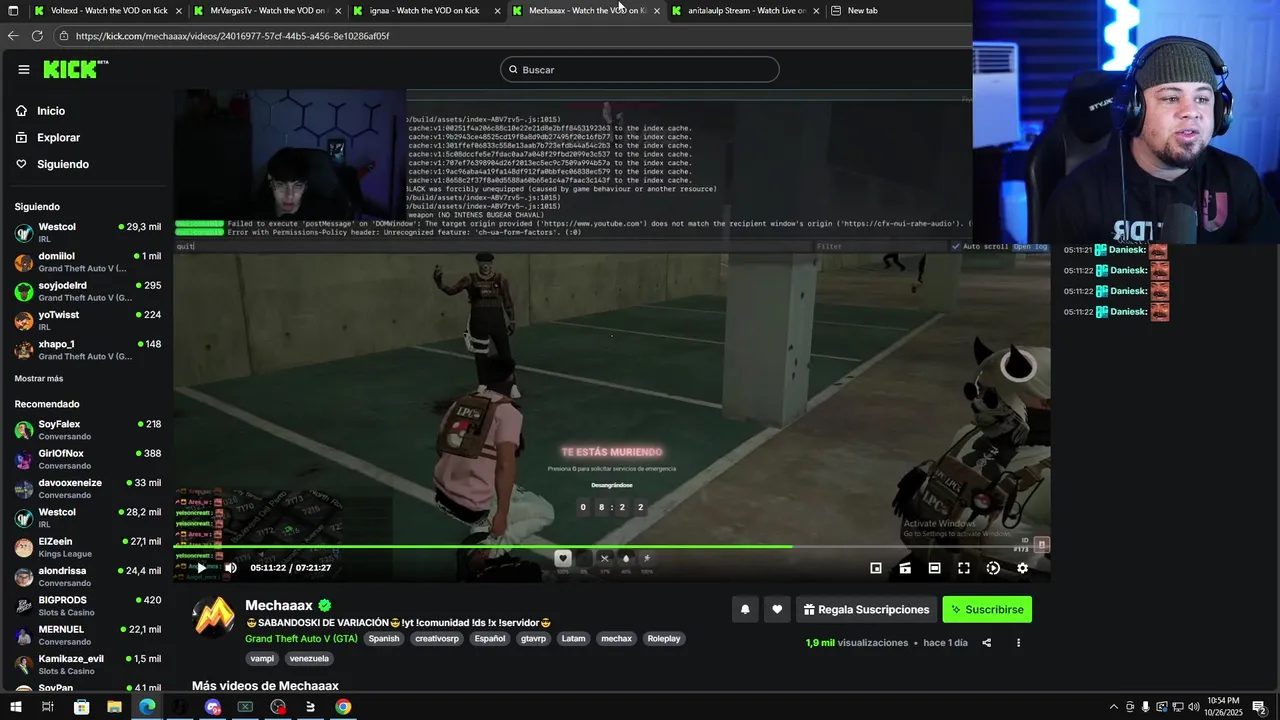Click the notification bell for Mechaaax
Image resolution: width=1280 pixels, height=720 pixels.
coord(745,609)
